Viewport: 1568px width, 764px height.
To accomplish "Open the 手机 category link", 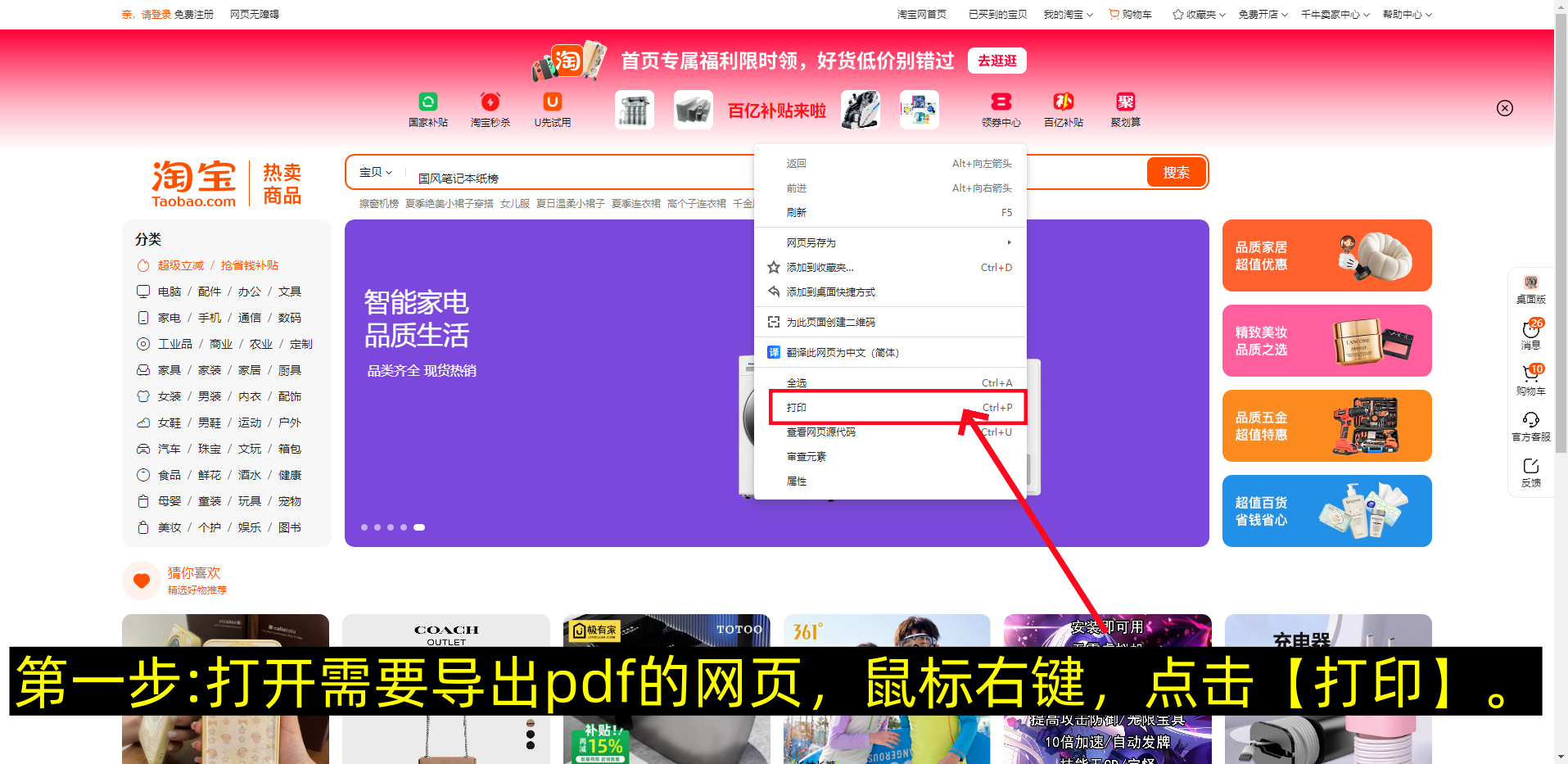I will [x=210, y=318].
